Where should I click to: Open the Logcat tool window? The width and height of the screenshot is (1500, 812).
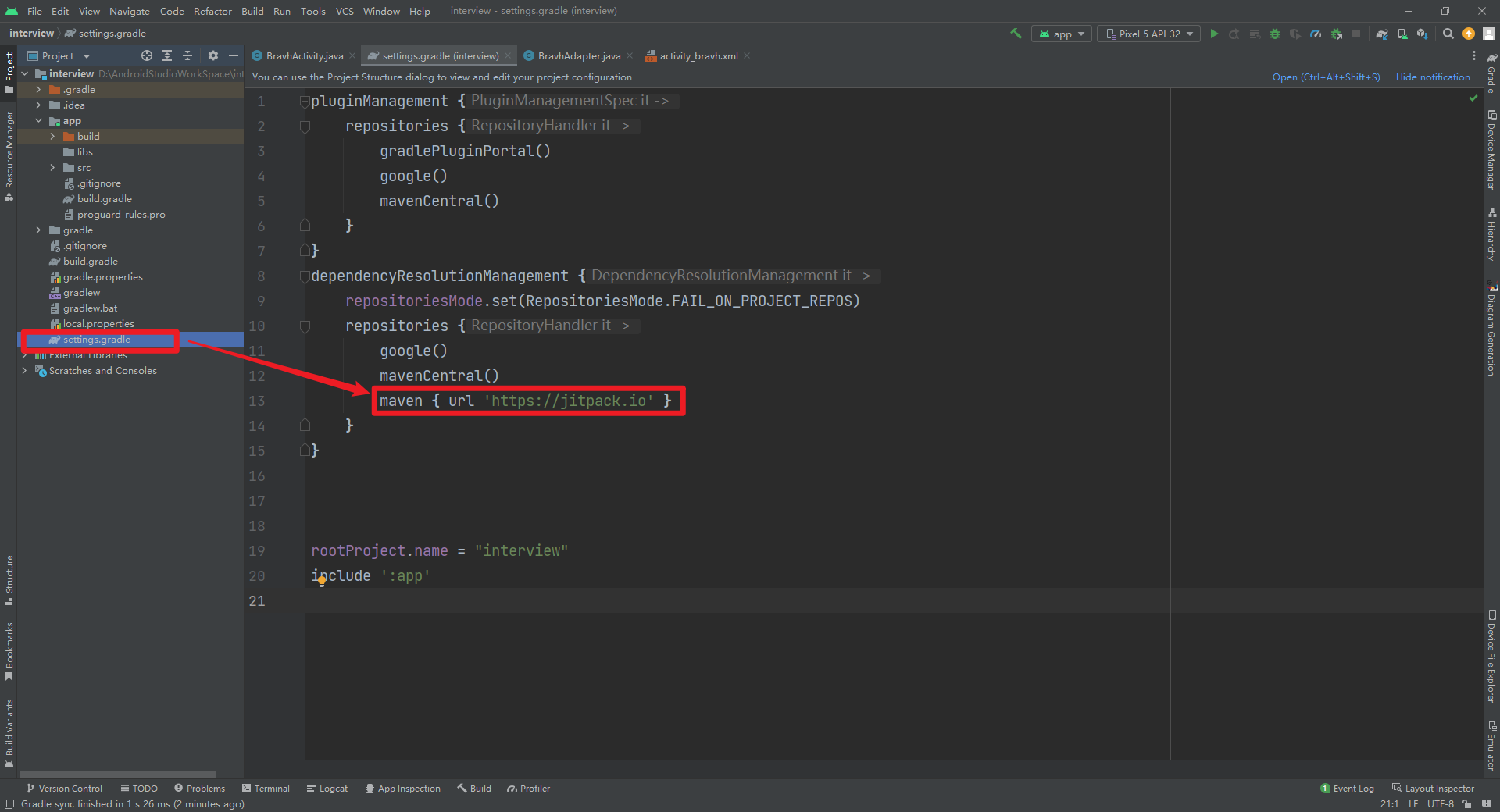coord(327,789)
